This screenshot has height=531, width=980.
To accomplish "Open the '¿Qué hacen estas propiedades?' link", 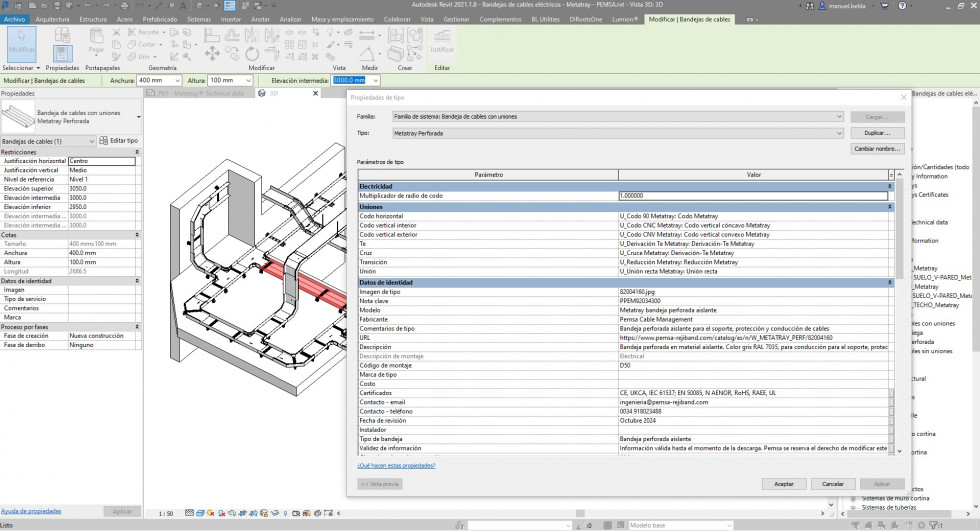I will pos(396,465).
